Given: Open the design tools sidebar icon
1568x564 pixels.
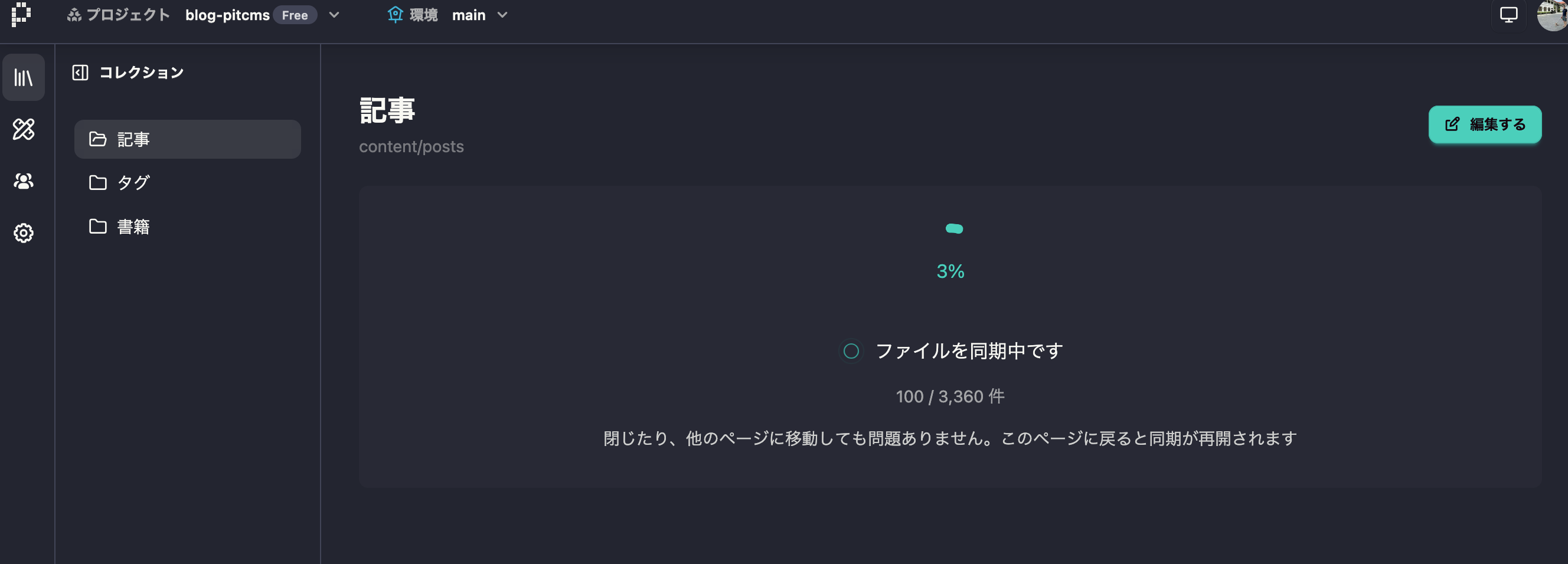Looking at the screenshot, I should [x=23, y=129].
